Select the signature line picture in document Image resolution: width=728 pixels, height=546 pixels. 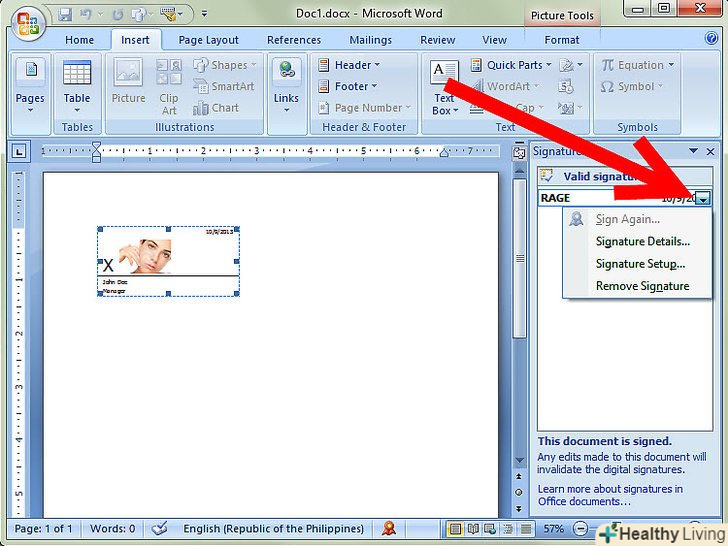point(169,261)
